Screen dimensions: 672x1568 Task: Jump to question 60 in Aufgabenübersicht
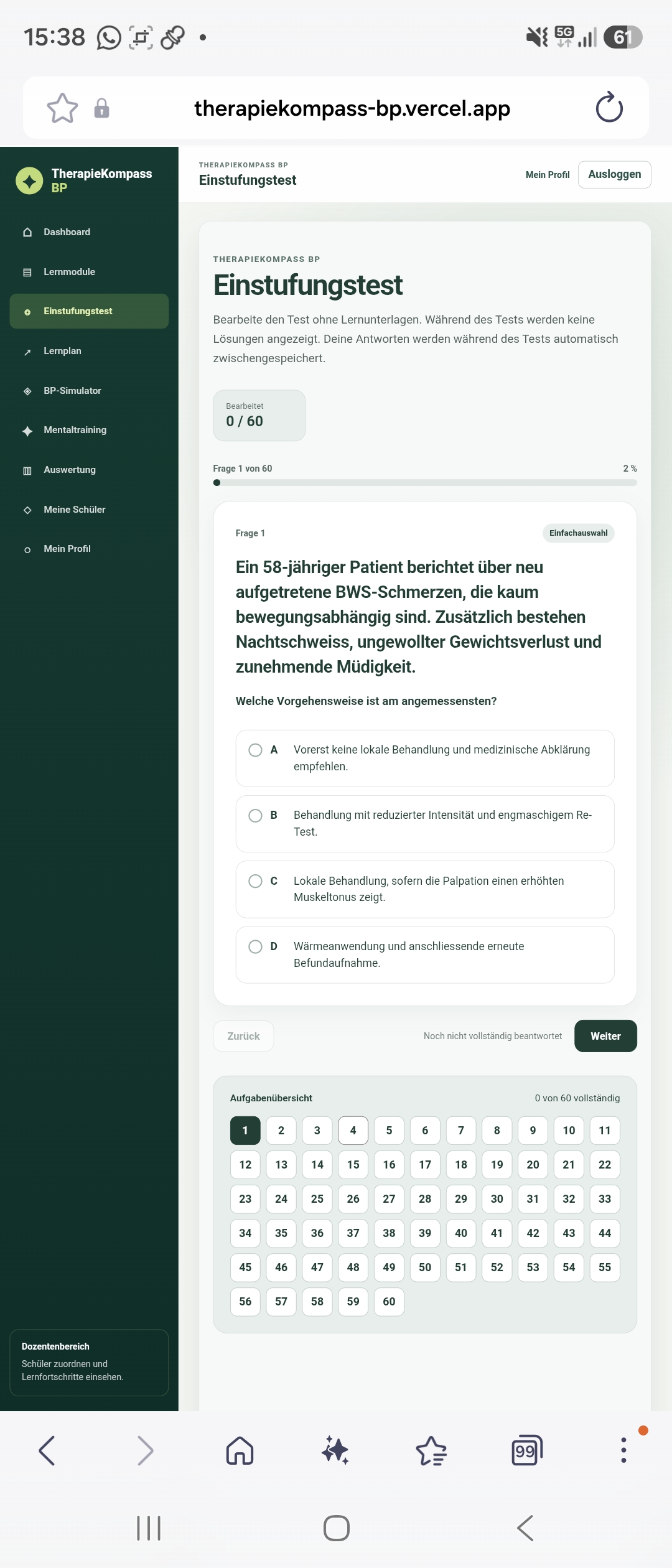coord(389,1302)
